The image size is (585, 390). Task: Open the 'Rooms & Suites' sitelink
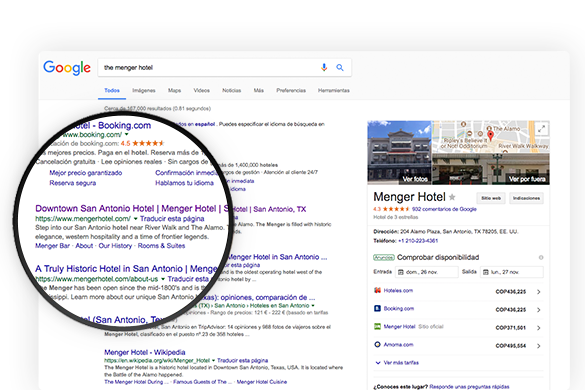point(161,246)
